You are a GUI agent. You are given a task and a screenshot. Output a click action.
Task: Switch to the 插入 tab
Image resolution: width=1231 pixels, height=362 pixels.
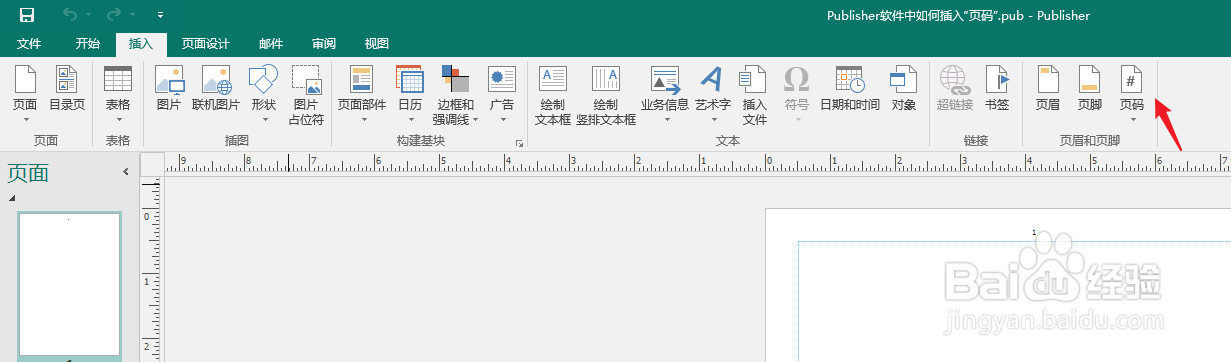click(141, 44)
